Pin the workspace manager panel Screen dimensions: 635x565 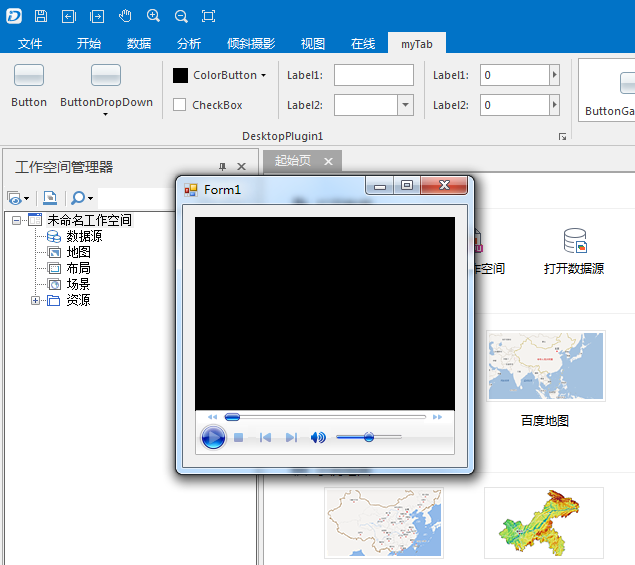click(x=222, y=167)
